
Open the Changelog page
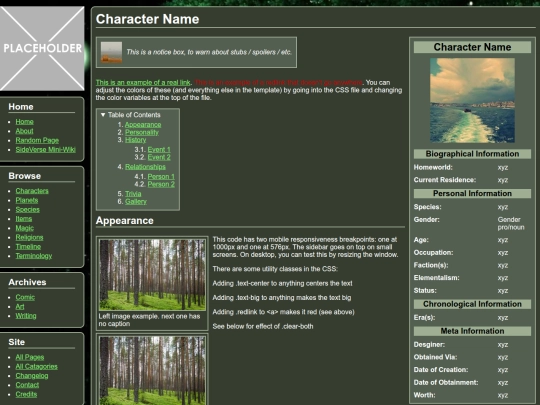pos(32,376)
